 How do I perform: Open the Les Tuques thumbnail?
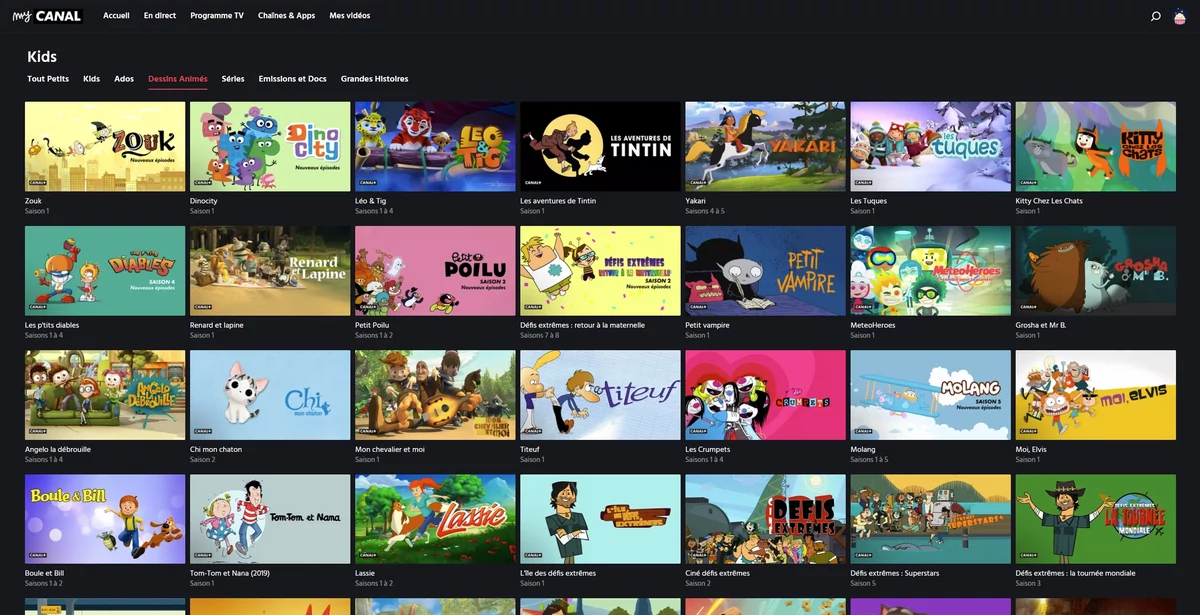coord(930,146)
